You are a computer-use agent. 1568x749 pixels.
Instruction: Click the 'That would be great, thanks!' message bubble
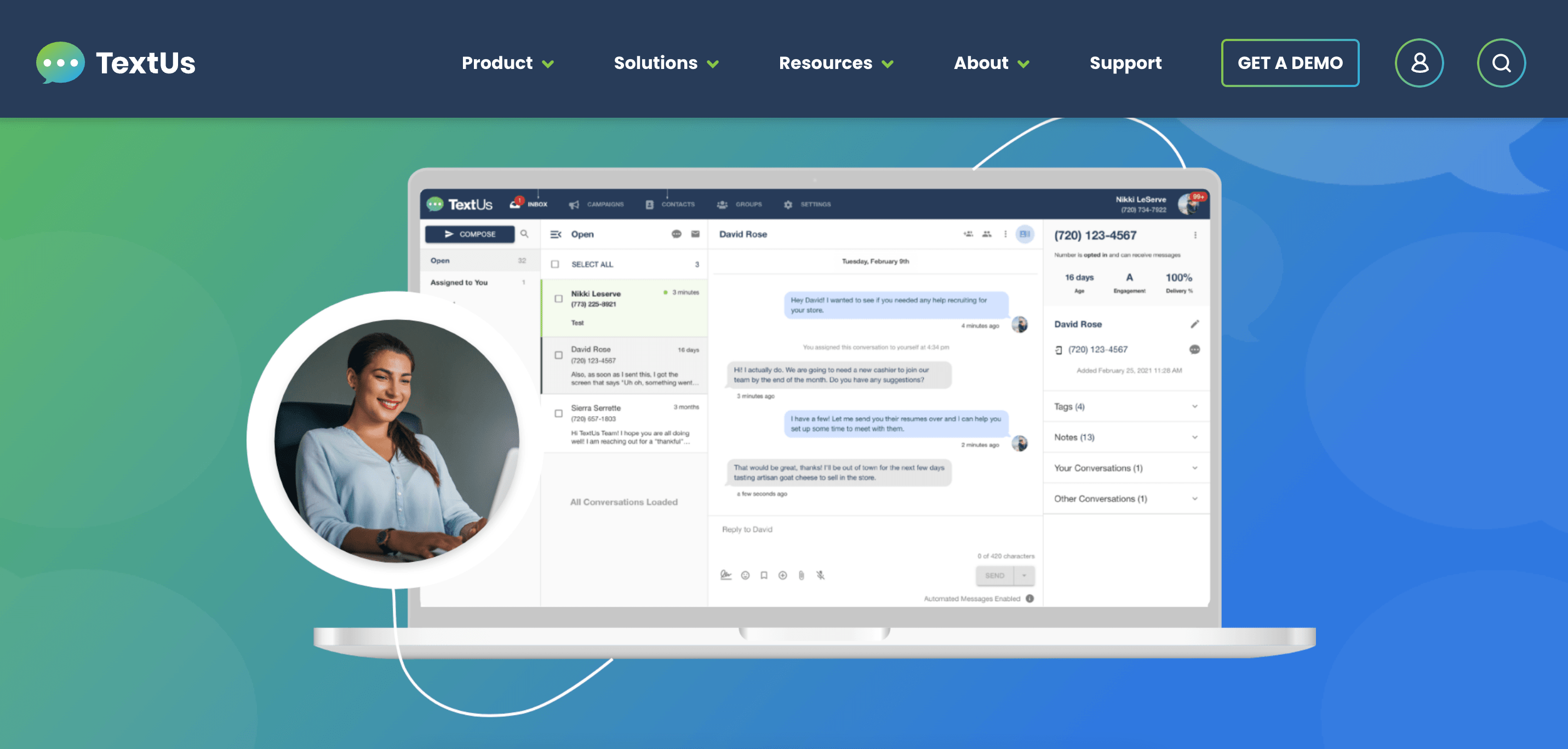point(839,472)
